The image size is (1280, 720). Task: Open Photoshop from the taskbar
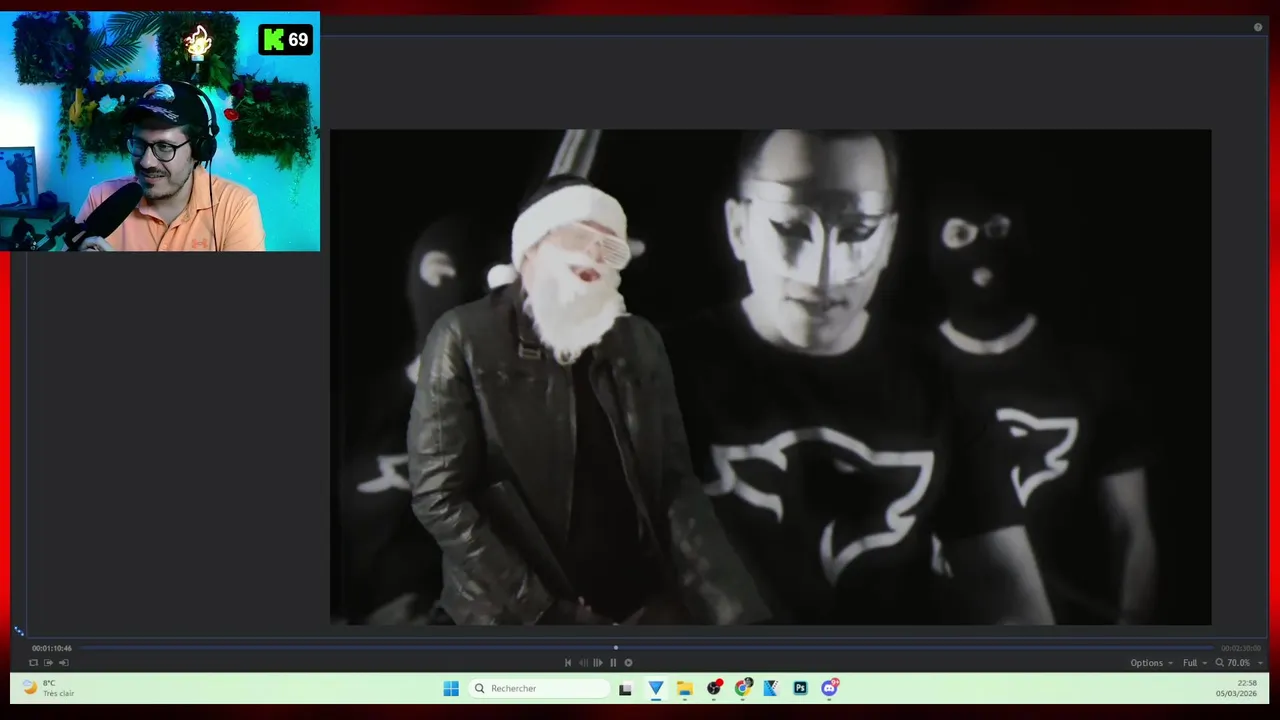800,688
